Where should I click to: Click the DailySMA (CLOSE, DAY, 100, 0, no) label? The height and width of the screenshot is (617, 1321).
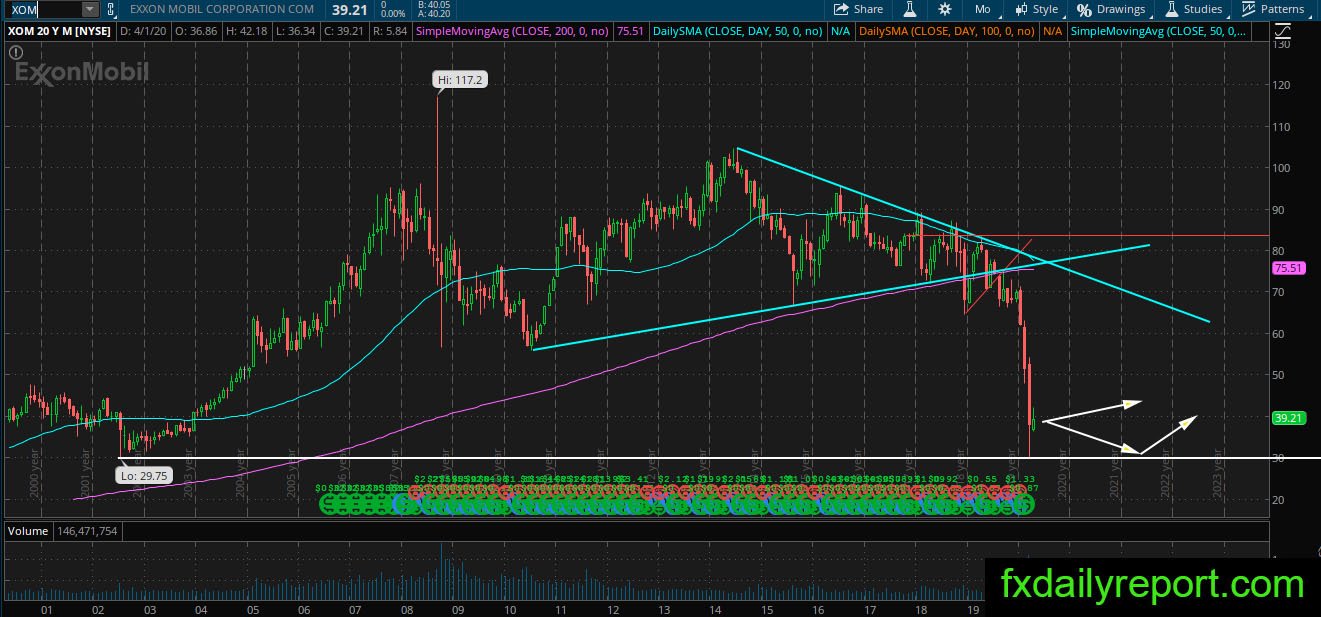[x=947, y=32]
